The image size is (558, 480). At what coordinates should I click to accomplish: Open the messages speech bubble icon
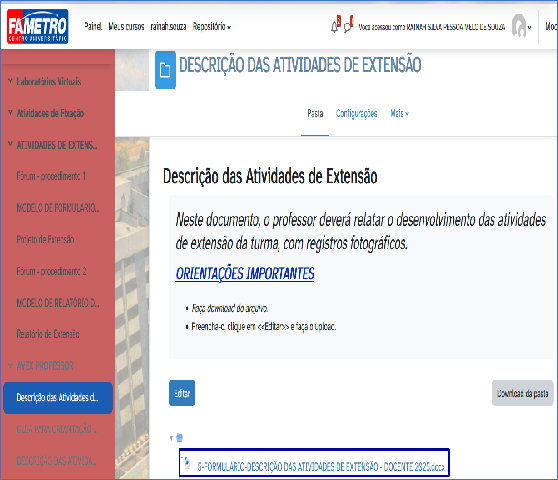pos(348,27)
